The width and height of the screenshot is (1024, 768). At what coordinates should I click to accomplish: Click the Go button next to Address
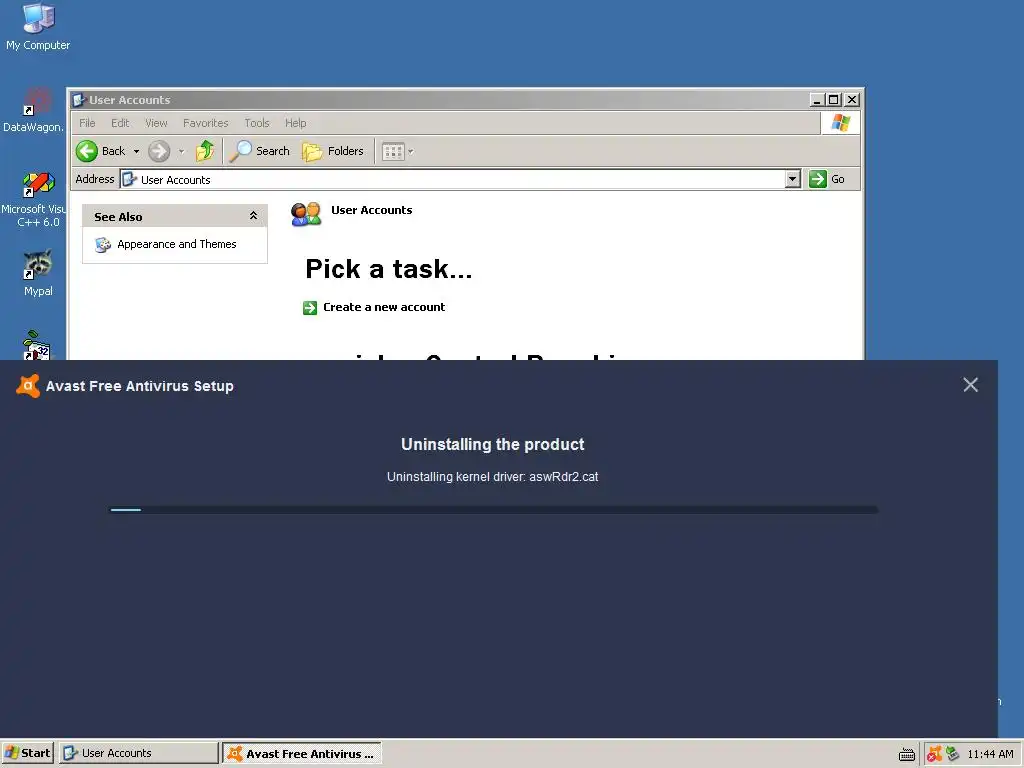pos(827,179)
